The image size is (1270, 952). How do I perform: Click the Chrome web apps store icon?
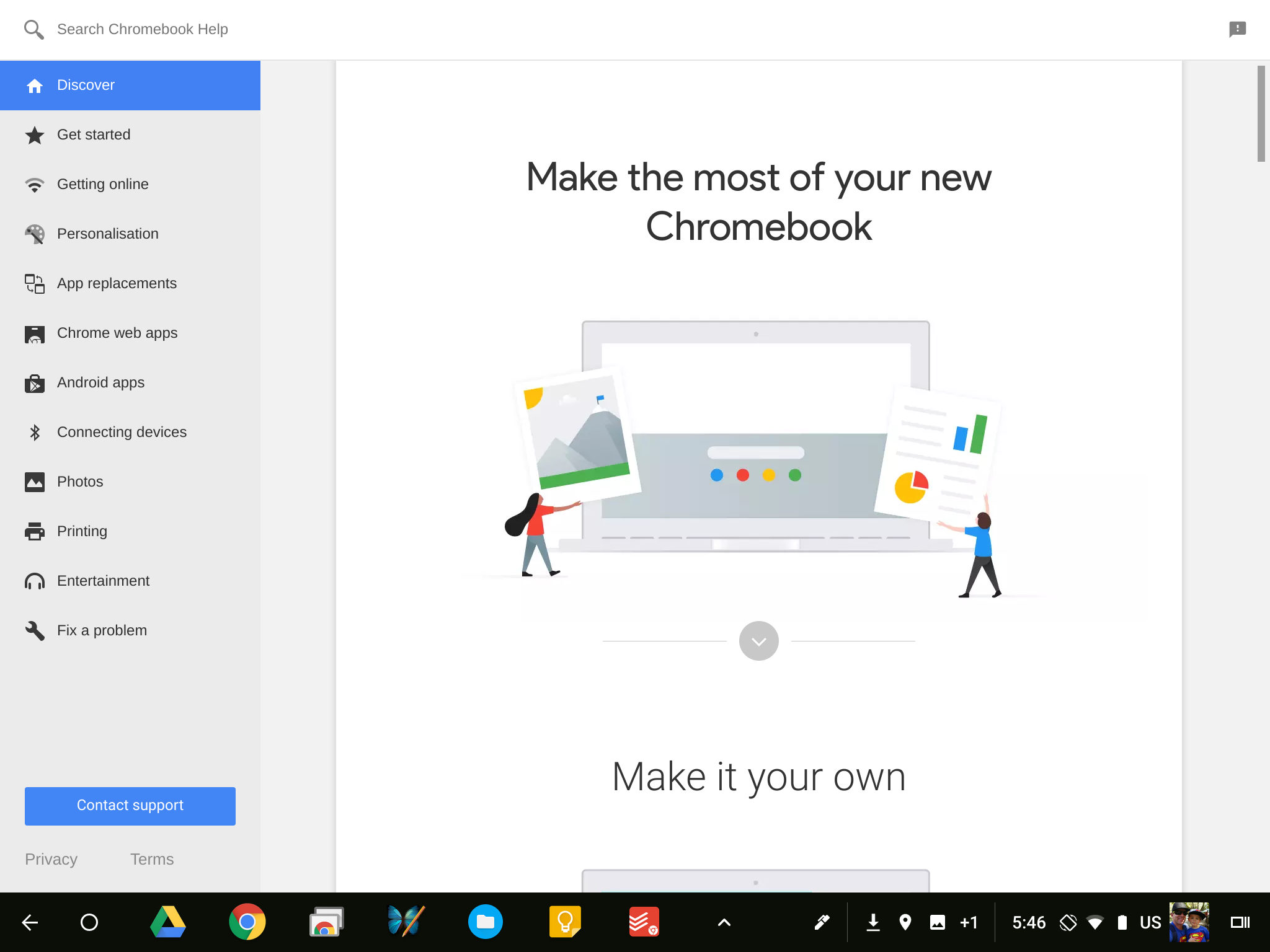[35, 334]
